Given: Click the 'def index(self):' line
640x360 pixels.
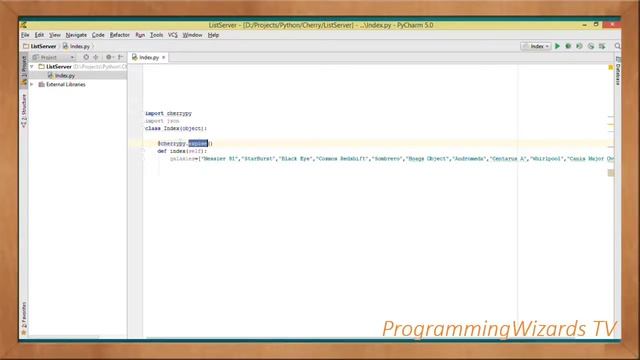Looking at the screenshot, I should tap(182, 151).
